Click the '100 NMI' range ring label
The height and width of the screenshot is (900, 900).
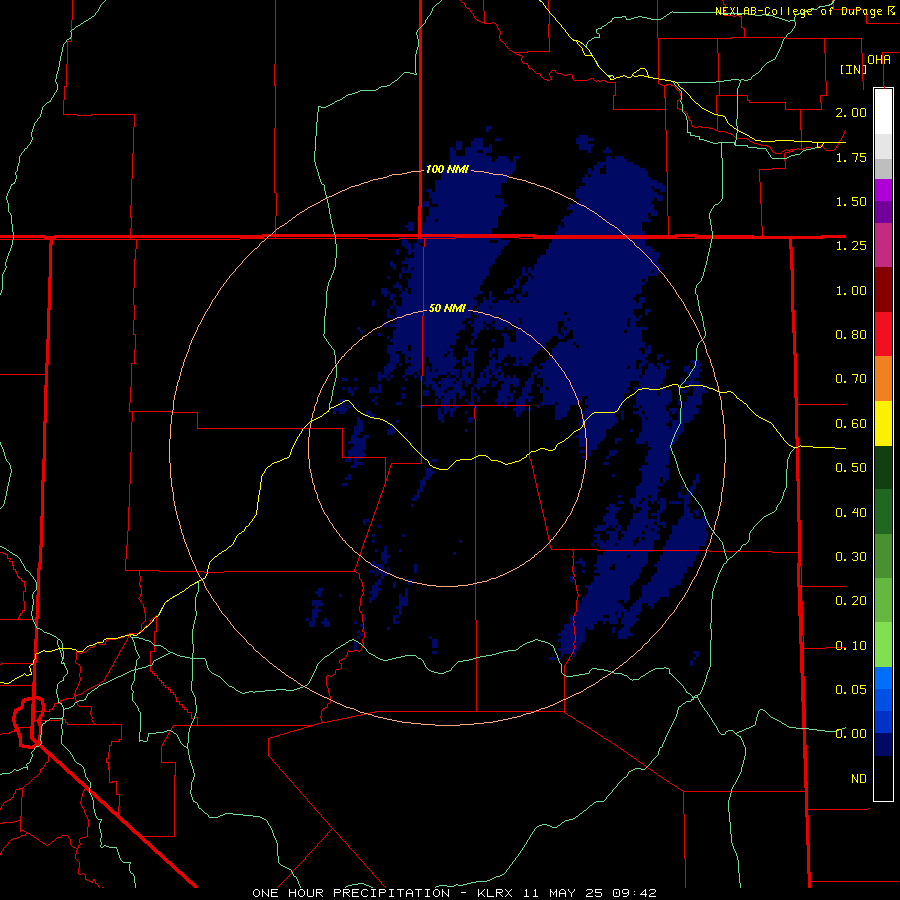447,169
